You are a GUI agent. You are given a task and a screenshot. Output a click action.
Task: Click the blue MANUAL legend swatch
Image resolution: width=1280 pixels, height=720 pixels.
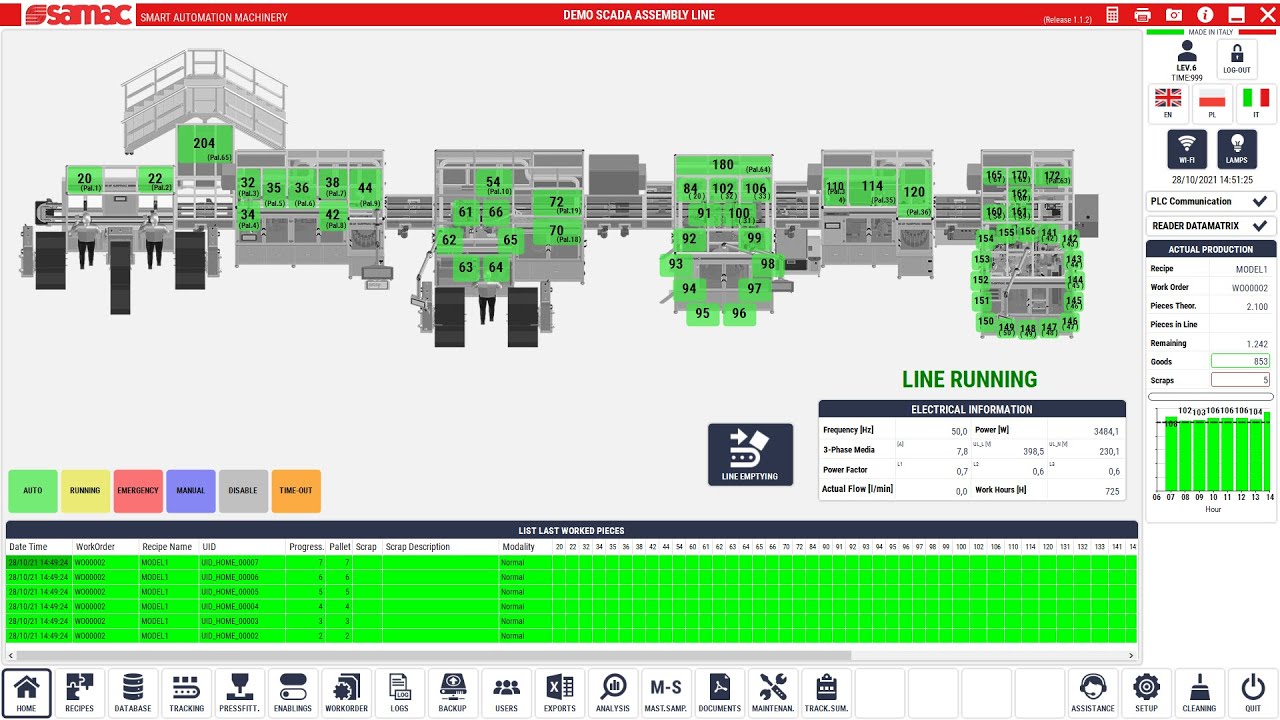(191, 491)
